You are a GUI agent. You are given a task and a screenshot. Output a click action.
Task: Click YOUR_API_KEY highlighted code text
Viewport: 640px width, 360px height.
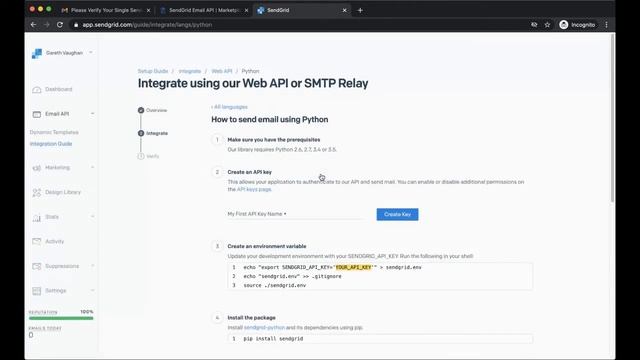(x=353, y=267)
